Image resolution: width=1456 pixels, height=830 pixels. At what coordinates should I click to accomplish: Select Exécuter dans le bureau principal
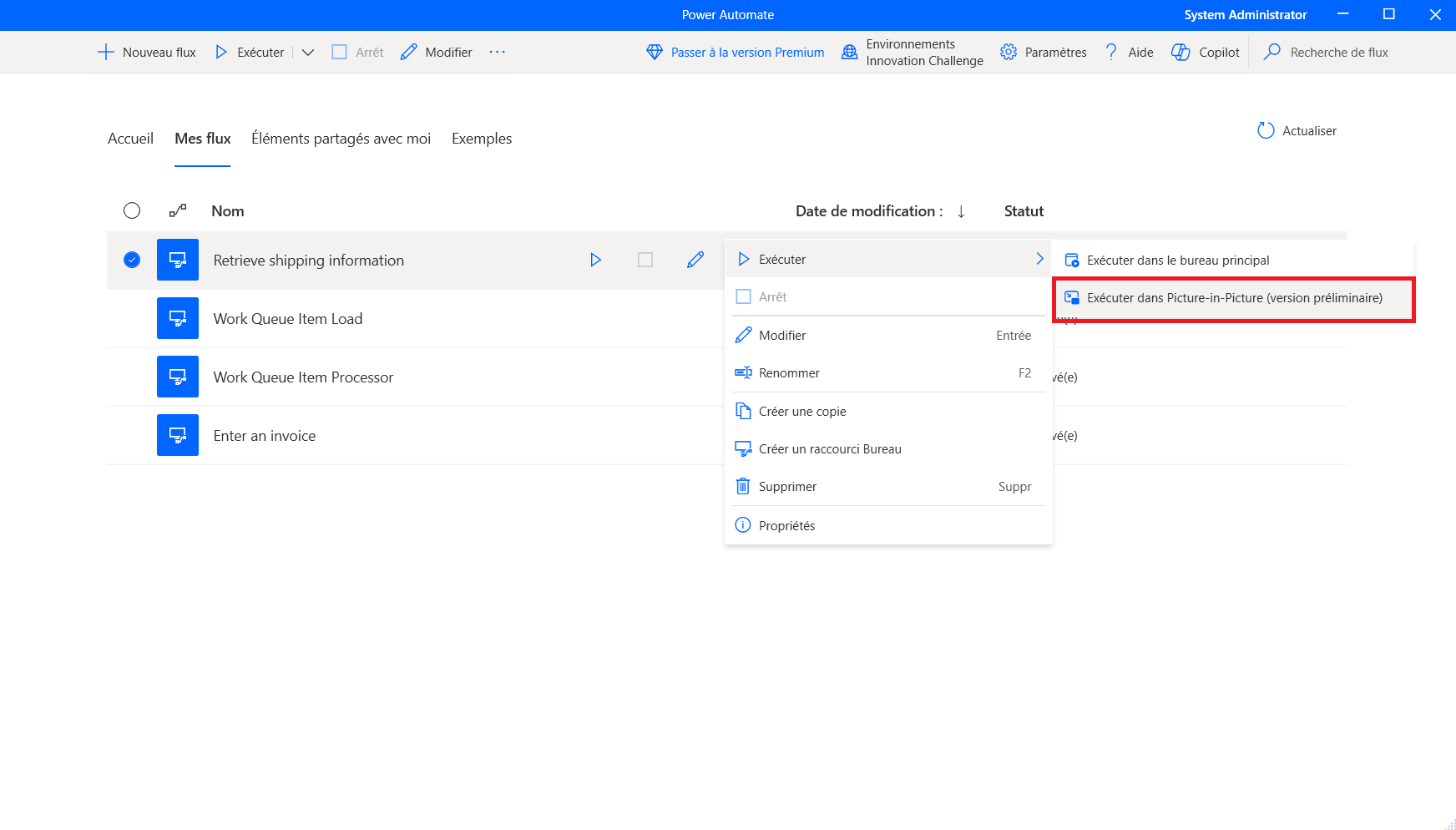coord(1234,260)
